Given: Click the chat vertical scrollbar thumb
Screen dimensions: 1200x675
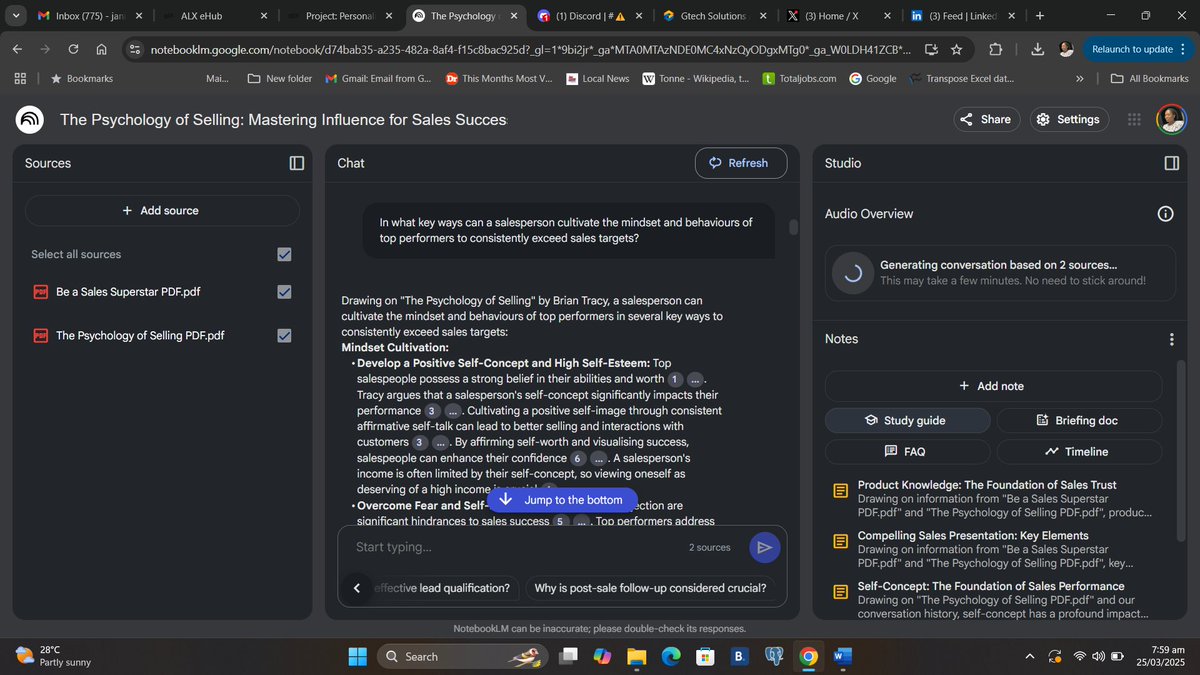Looking at the screenshot, I should [794, 227].
